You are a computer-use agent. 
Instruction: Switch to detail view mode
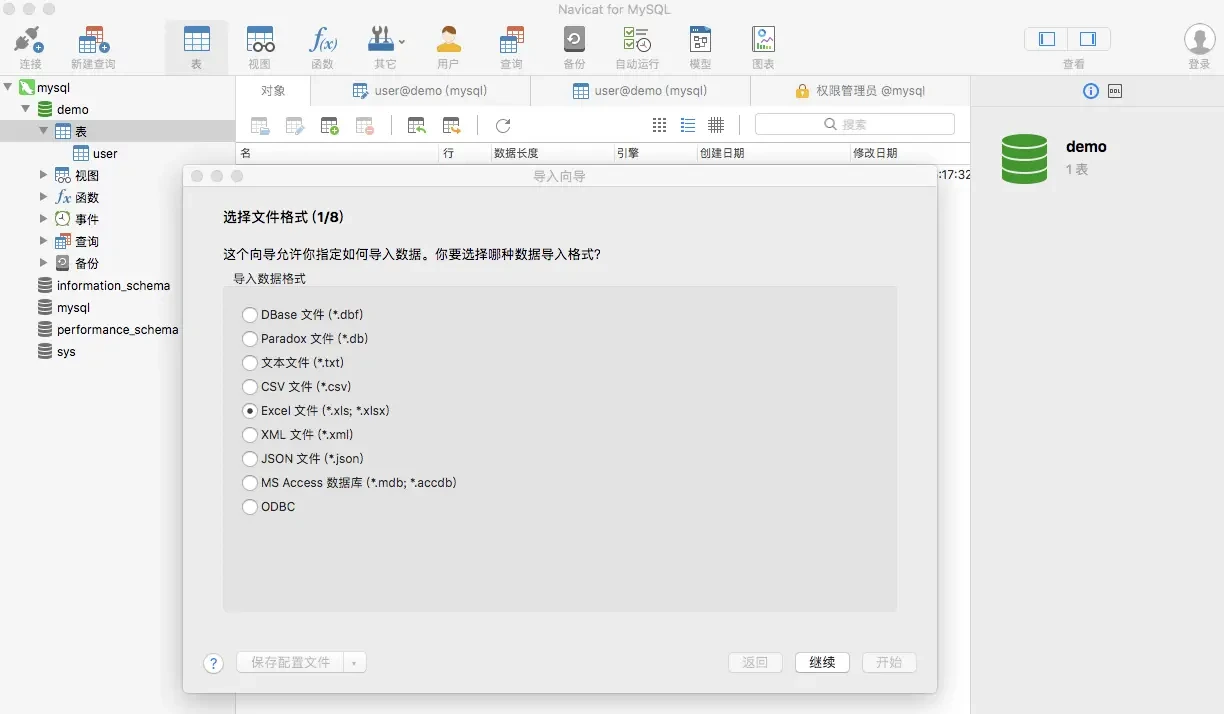(716, 125)
